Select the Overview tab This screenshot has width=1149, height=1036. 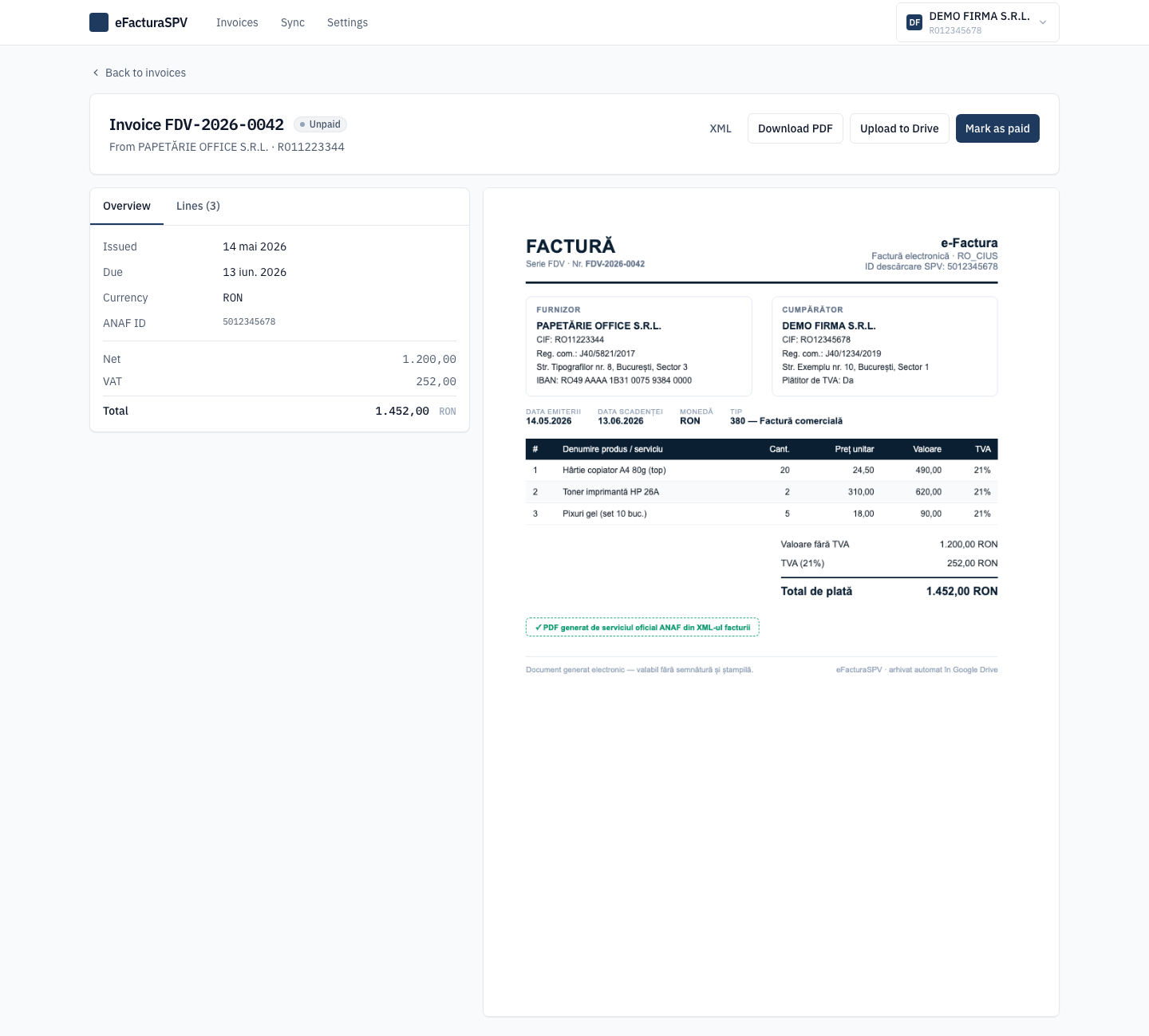pyautogui.click(x=127, y=206)
